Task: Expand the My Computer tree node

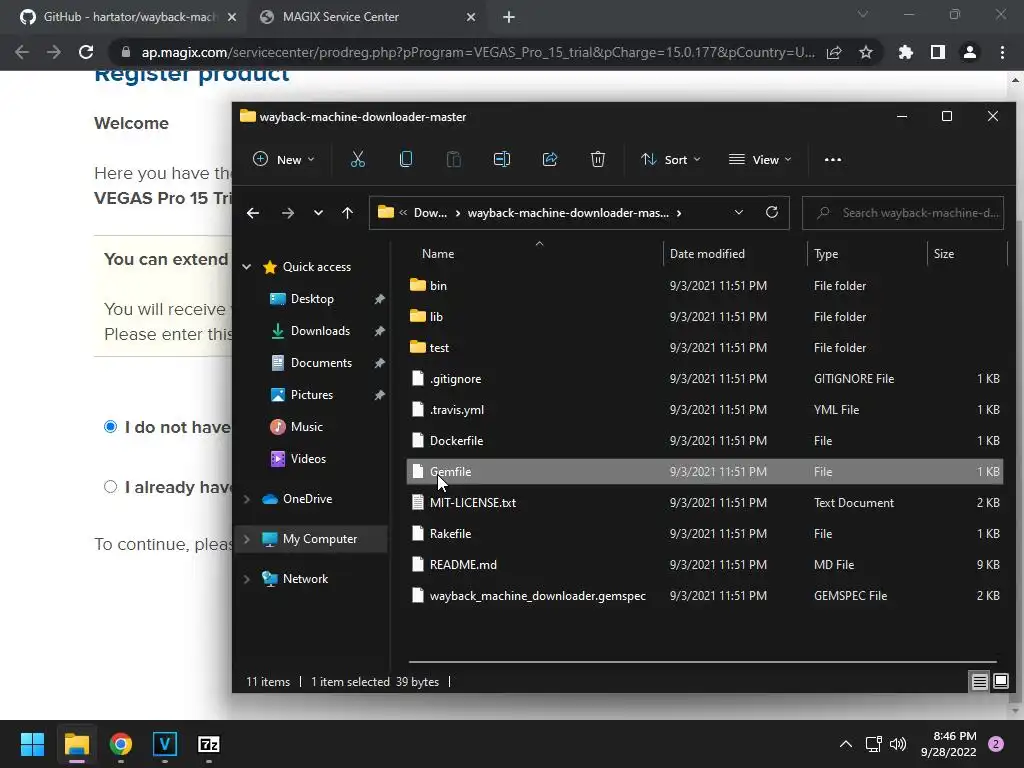Action: coord(247,539)
